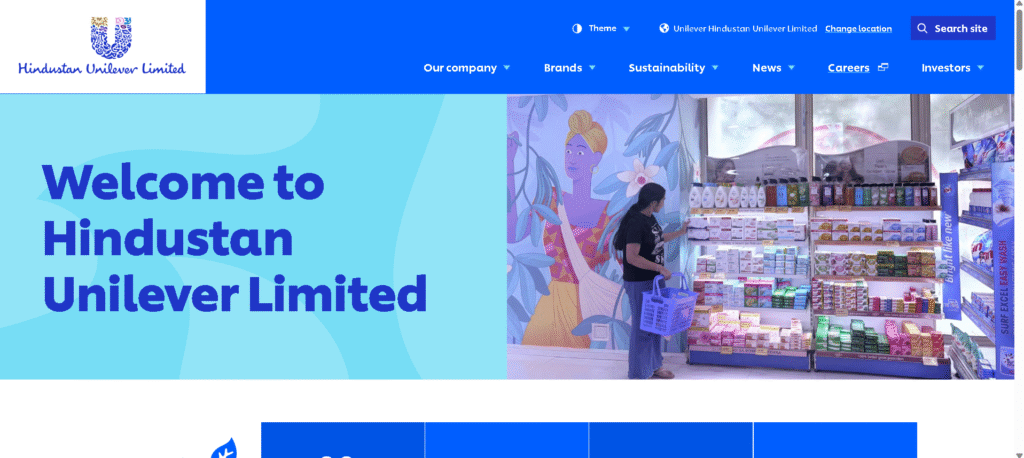Click the blue leaf icon below the banner
1024x458 pixels.
click(x=223, y=448)
